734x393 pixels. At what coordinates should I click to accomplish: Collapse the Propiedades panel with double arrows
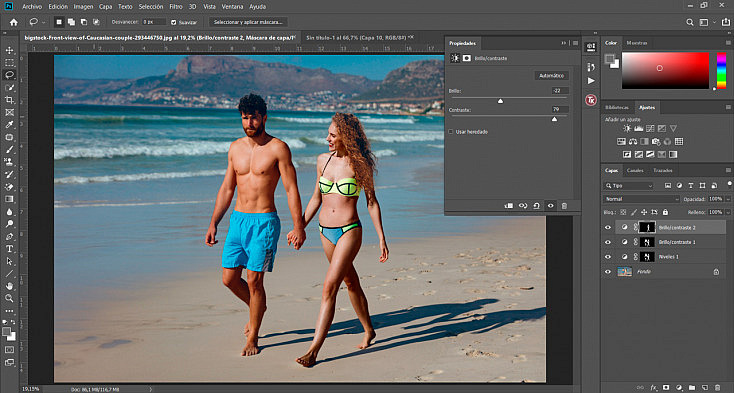564,43
